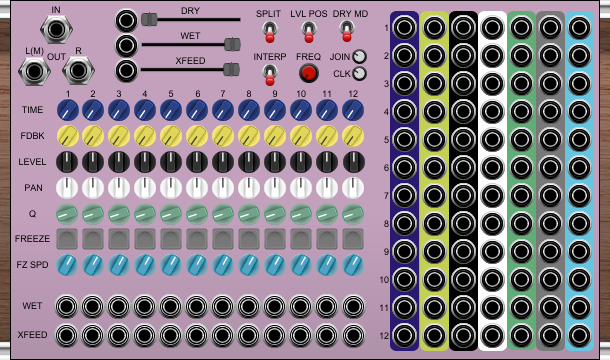This screenshot has width=610, height=360.
Task: Toggle the FREEZE button for tap 6
Action: coord(197,239)
